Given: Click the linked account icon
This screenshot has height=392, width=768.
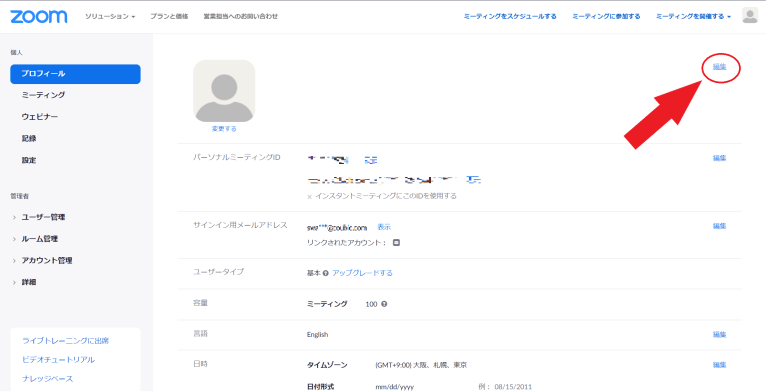Looking at the screenshot, I should coord(396,243).
